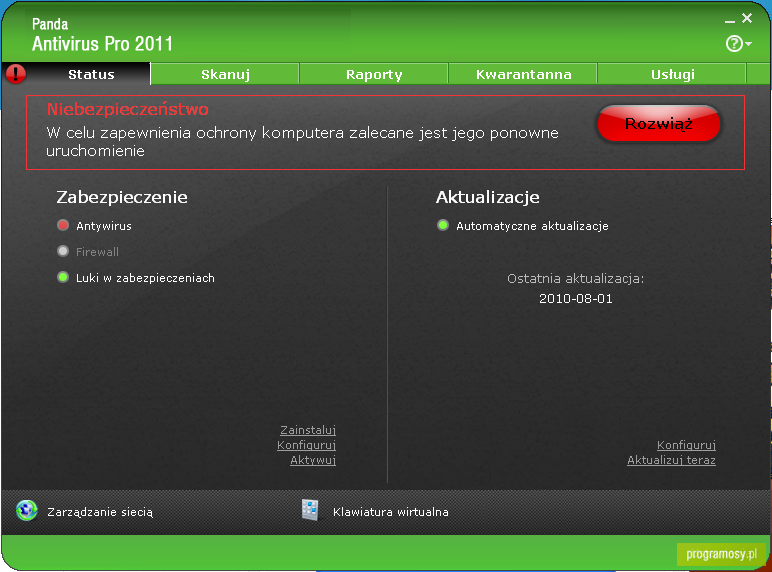The height and width of the screenshot is (572, 772).
Task: Open the Raporty tab
Action: [x=374, y=74]
